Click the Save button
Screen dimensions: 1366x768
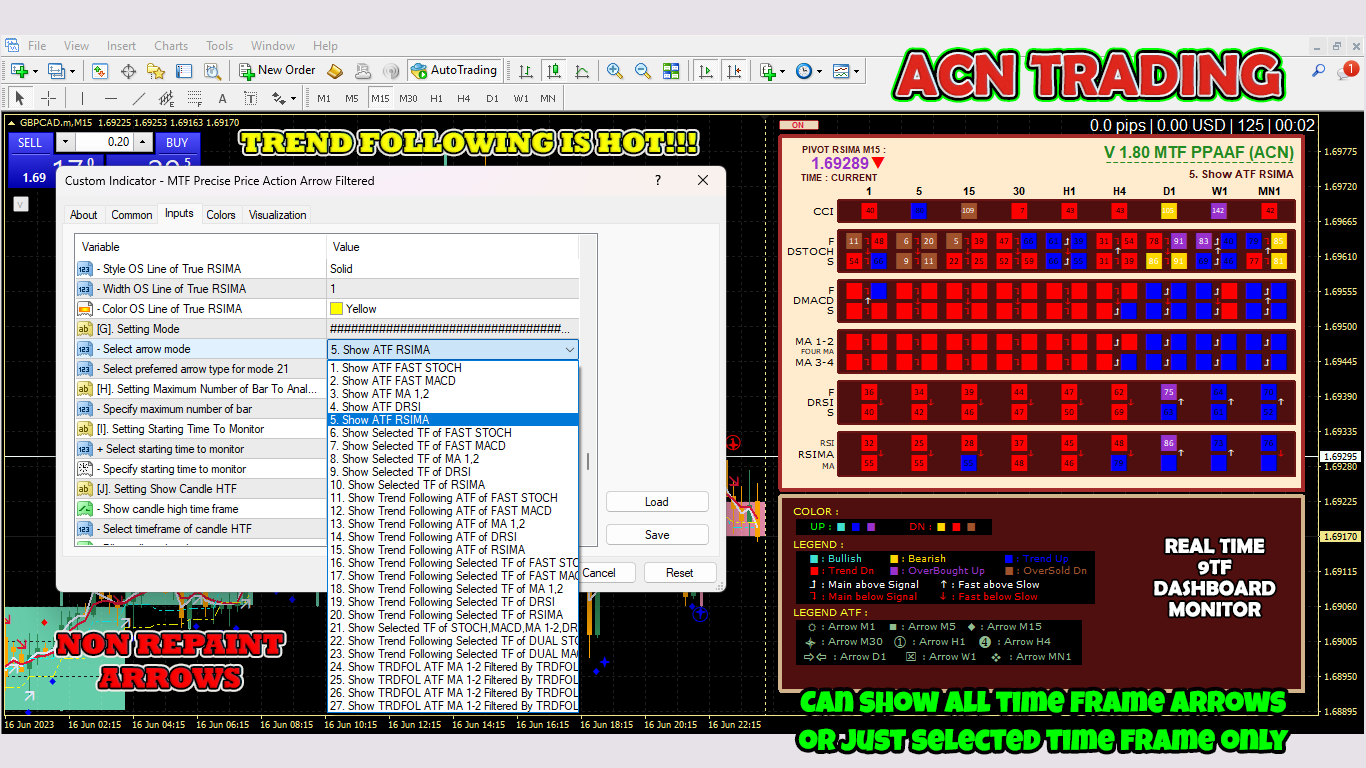(x=657, y=535)
